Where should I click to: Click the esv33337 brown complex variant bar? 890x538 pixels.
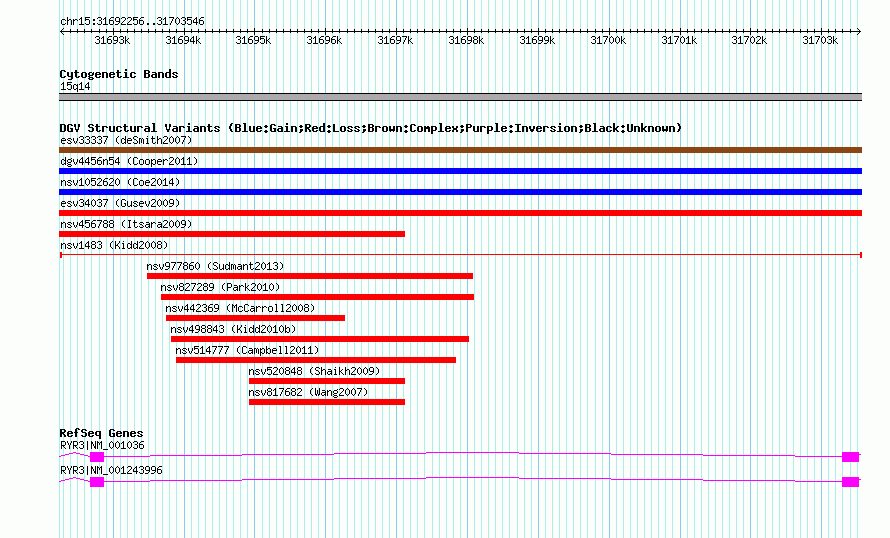pos(460,150)
